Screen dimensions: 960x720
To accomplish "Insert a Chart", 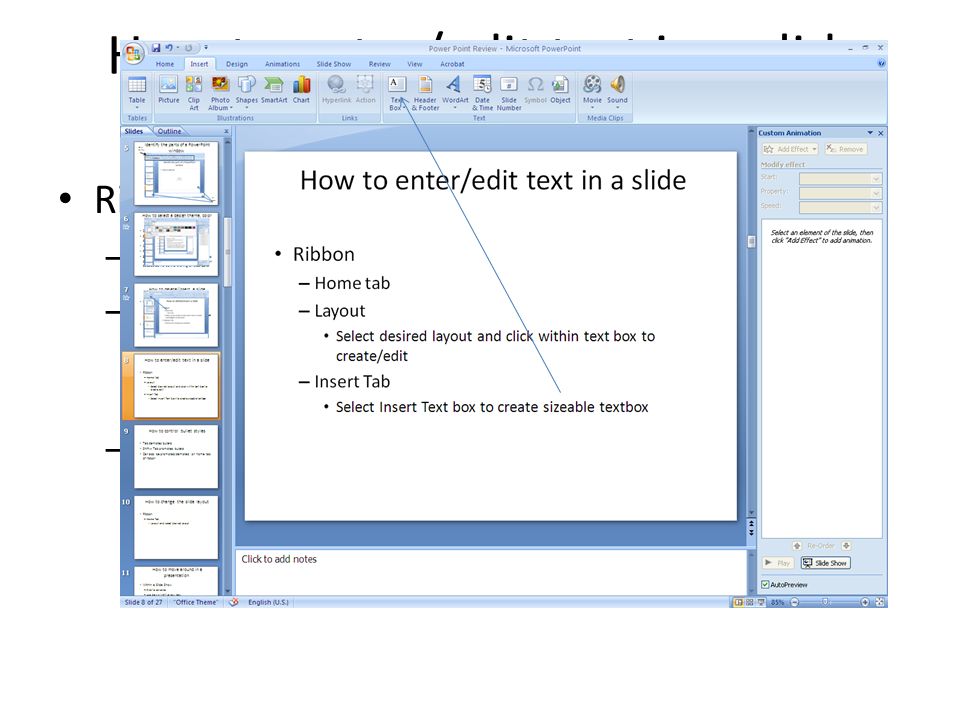I will pyautogui.click(x=301, y=89).
